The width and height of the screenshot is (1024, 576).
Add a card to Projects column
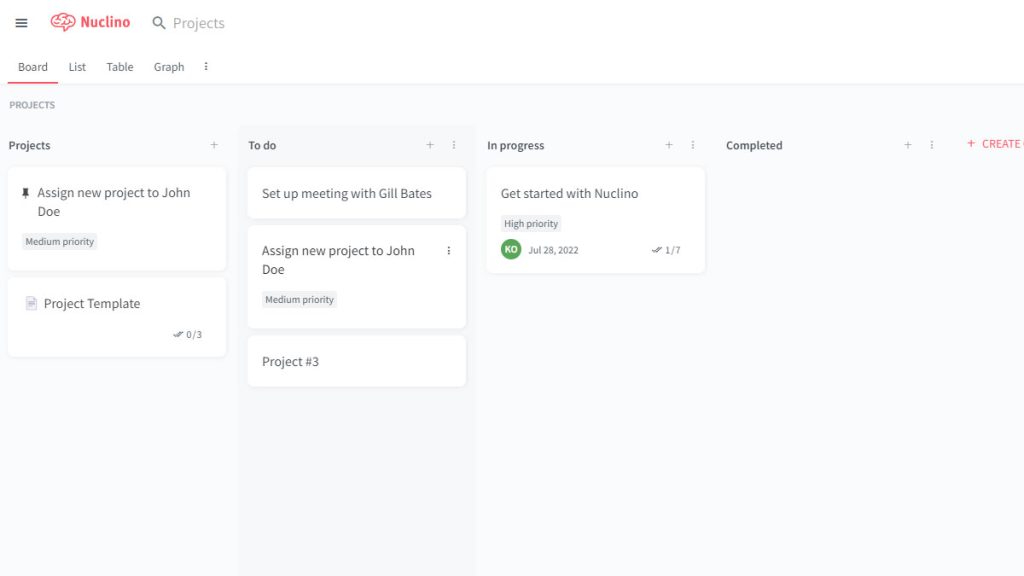coord(214,145)
